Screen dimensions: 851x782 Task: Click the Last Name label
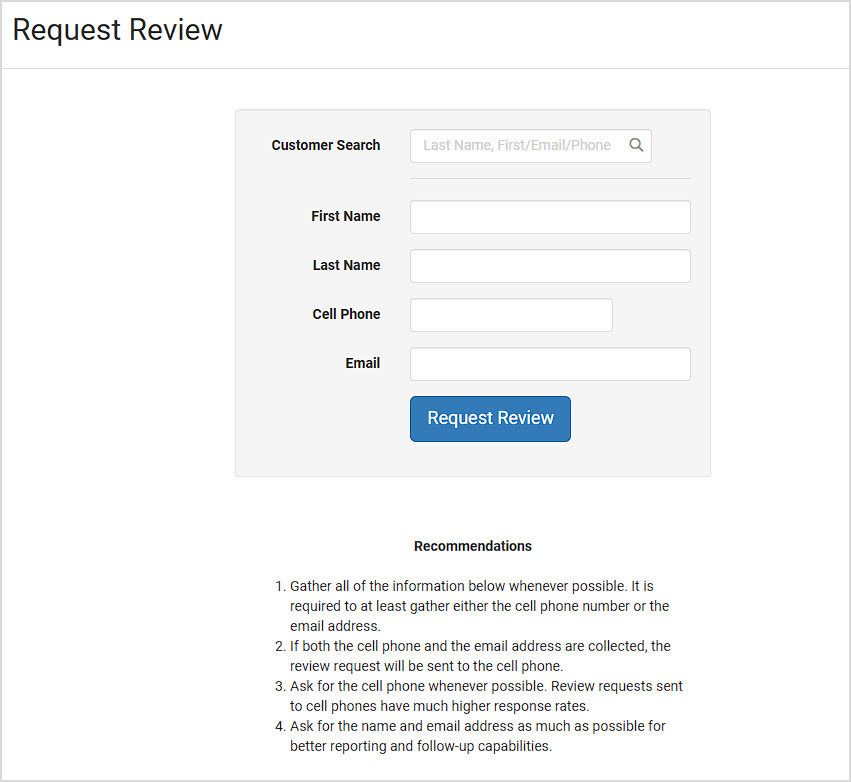346,265
